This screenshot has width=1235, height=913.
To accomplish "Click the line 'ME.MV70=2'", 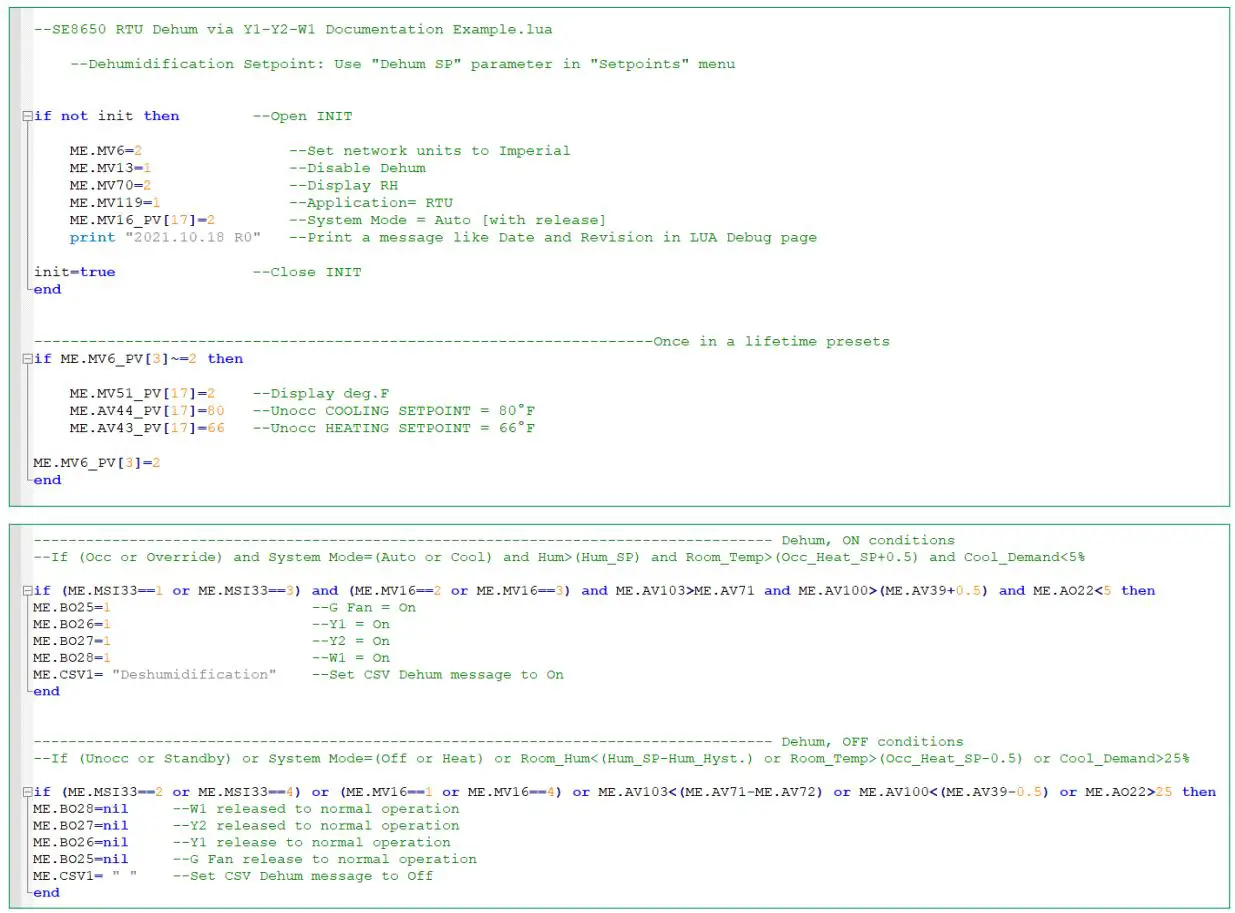I will [110, 185].
